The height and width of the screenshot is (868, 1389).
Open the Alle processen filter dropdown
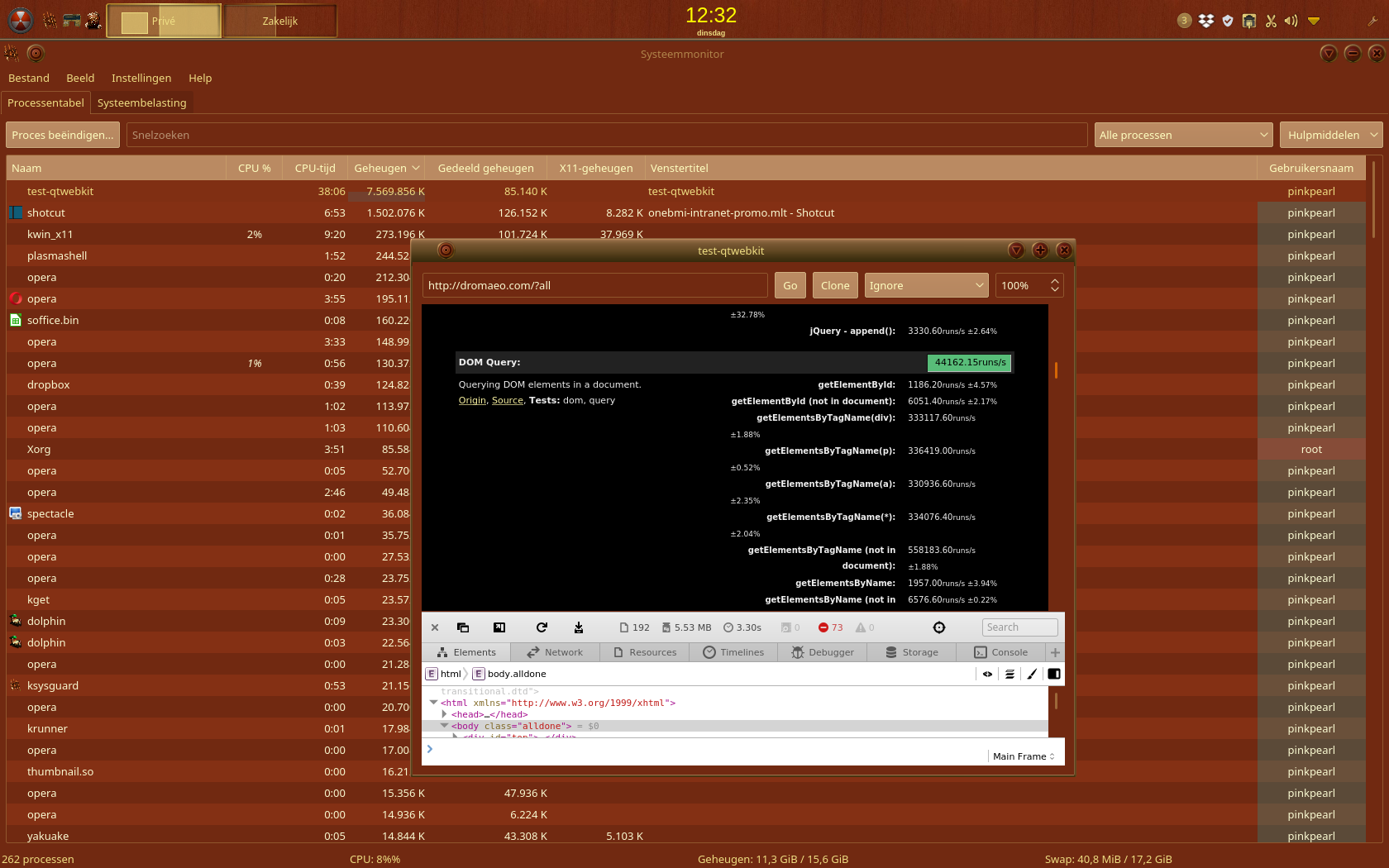1182,135
